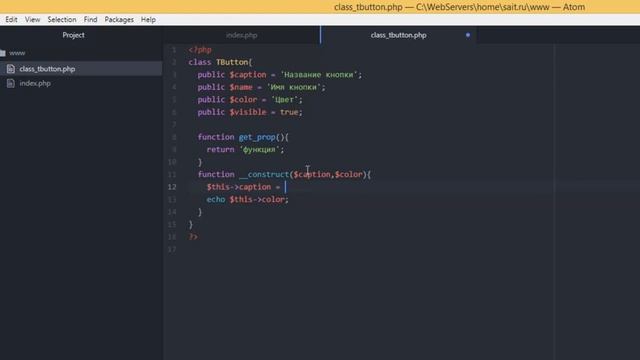
Task: Click line number 11 in the gutter
Action: 172,174
